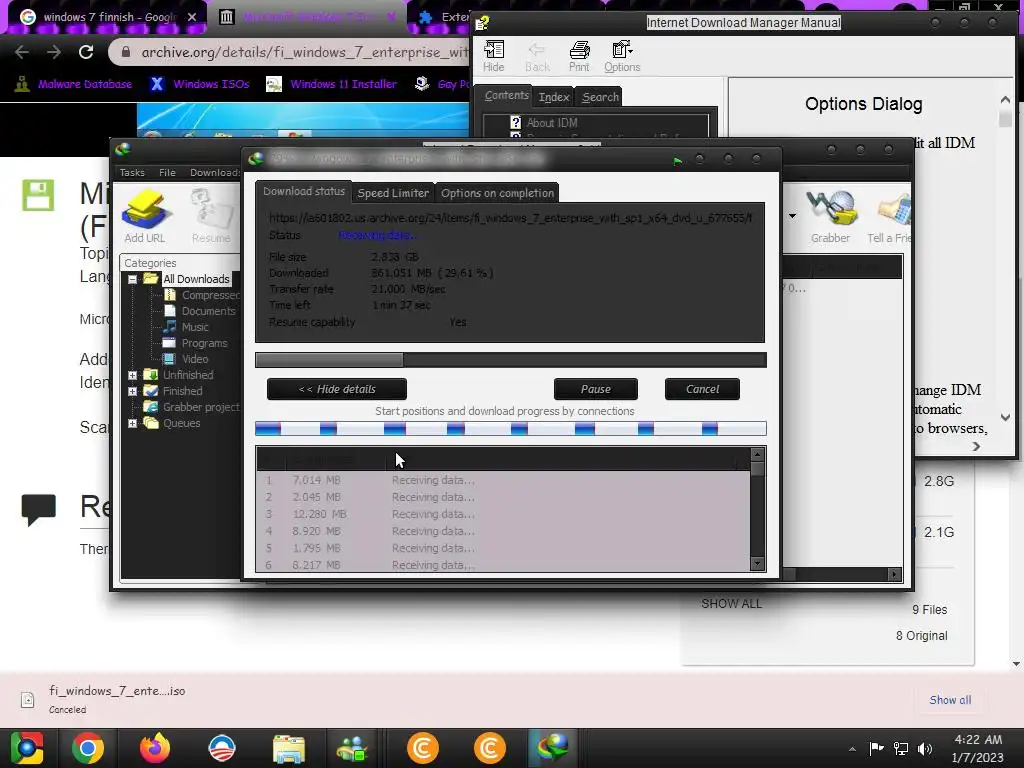Open Tasks menu in IDM
Image resolution: width=1024 pixels, height=768 pixels.
132,172
